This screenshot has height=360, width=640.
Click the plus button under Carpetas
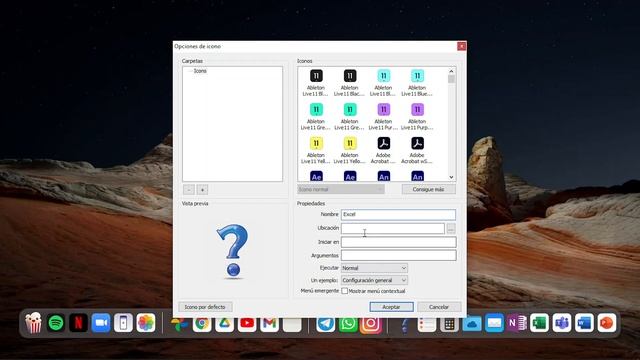[202, 190]
